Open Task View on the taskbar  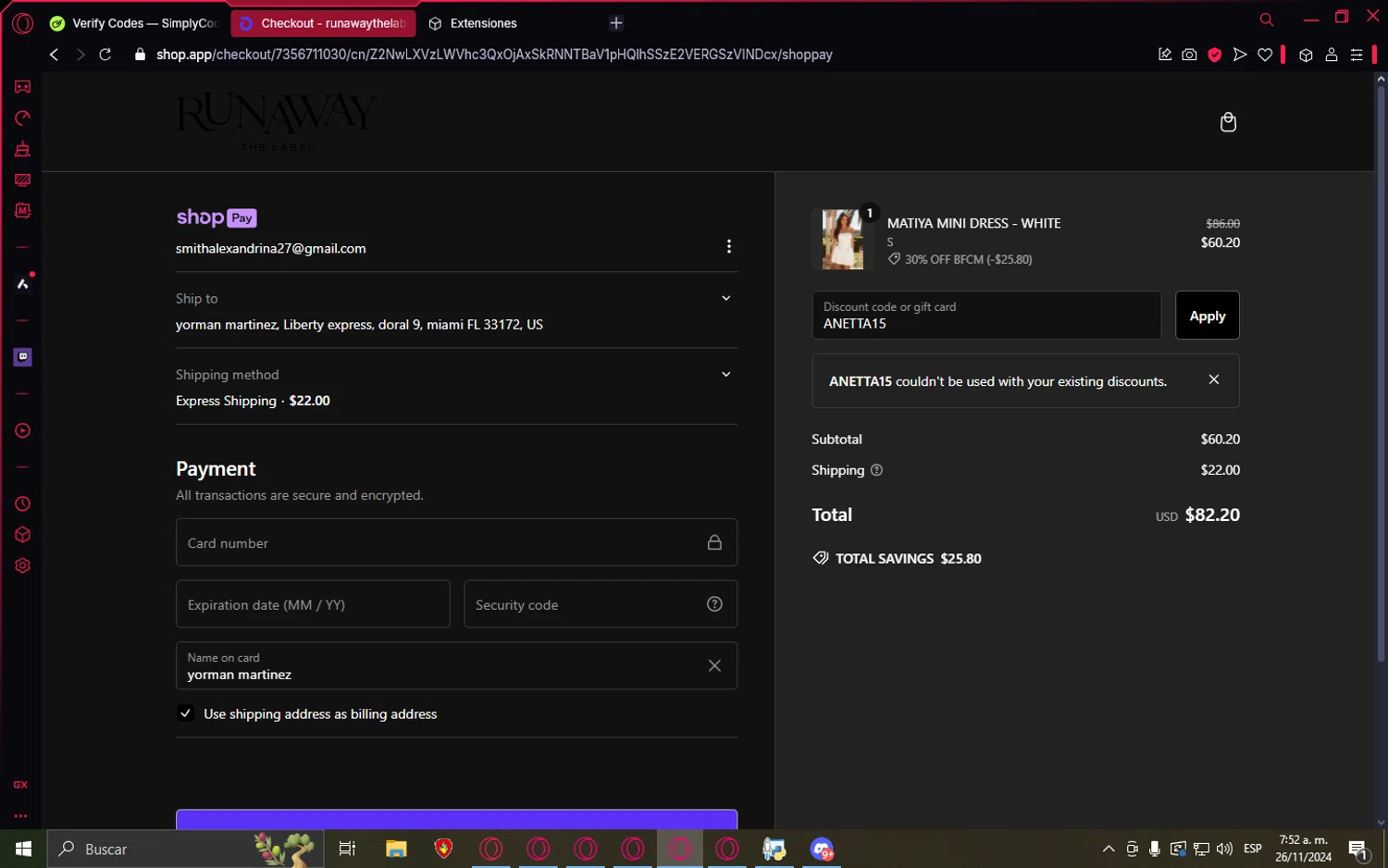pos(347,849)
